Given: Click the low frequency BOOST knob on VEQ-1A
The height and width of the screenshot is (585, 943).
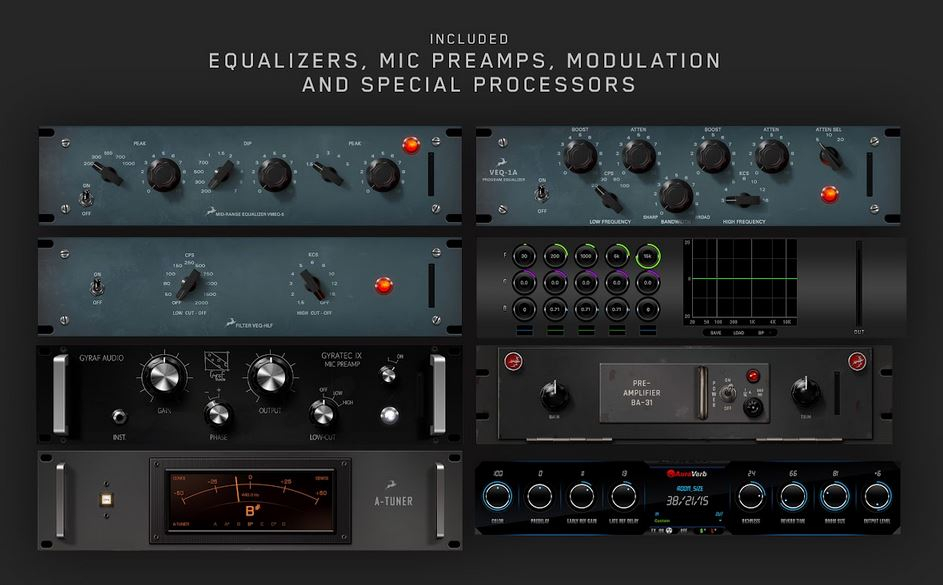Looking at the screenshot, I should pyautogui.click(x=580, y=156).
